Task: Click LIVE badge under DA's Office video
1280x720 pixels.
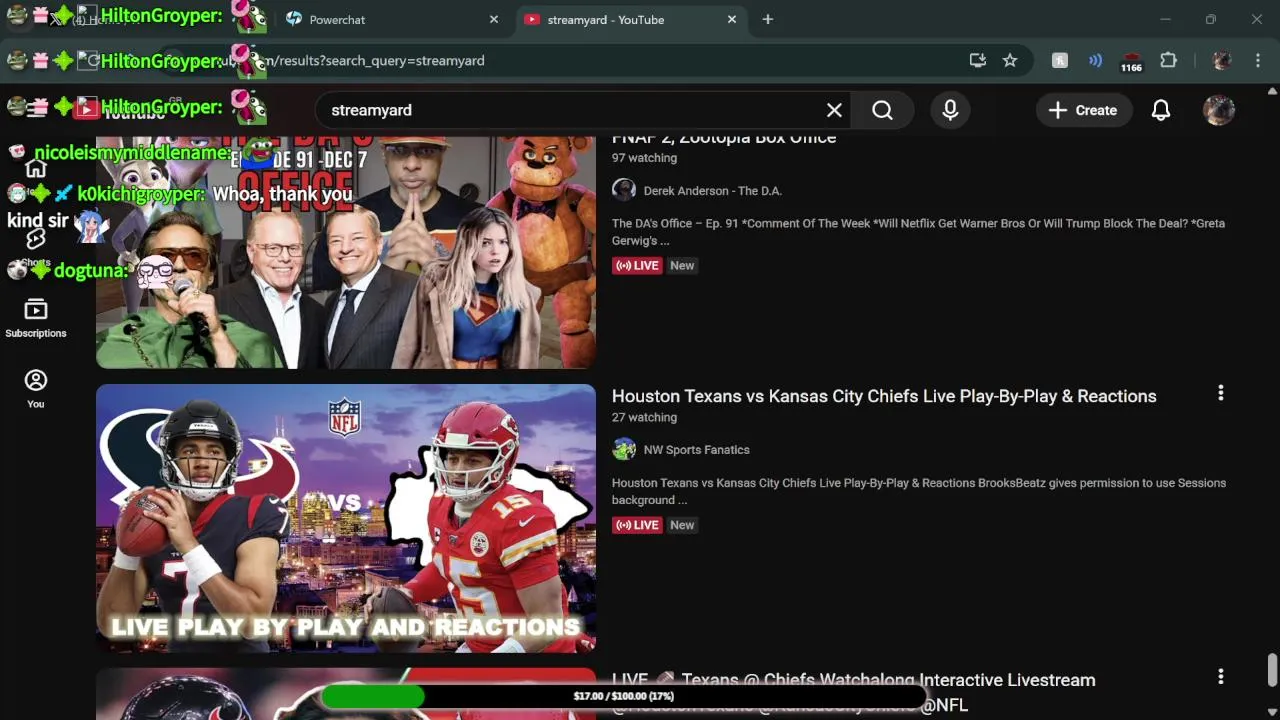Action: tap(637, 266)
